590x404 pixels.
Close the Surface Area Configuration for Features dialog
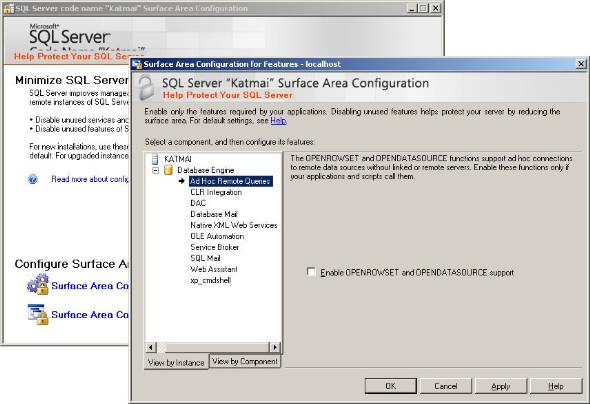581,64
